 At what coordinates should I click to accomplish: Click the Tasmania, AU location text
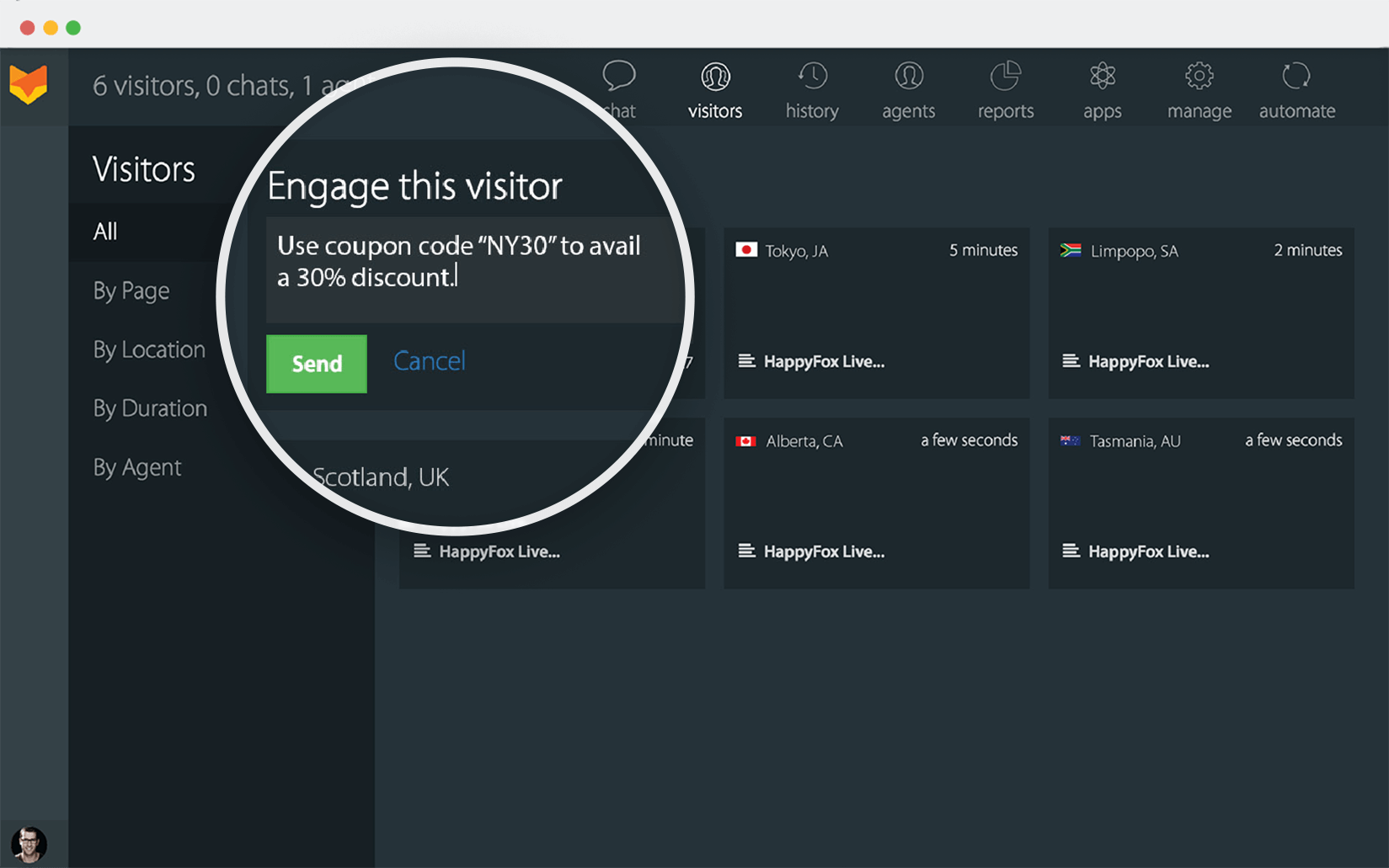coord(1135,441)
